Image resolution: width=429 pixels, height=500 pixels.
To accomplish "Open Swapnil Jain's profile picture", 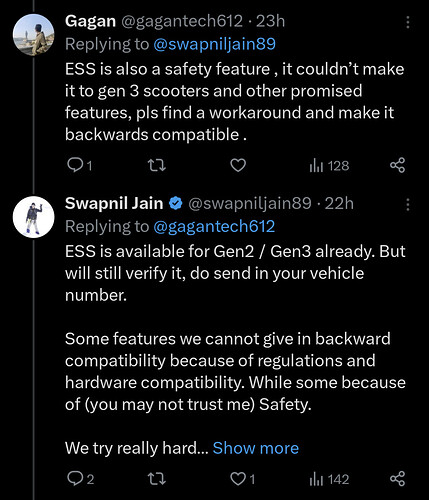I will coord(33,217).
